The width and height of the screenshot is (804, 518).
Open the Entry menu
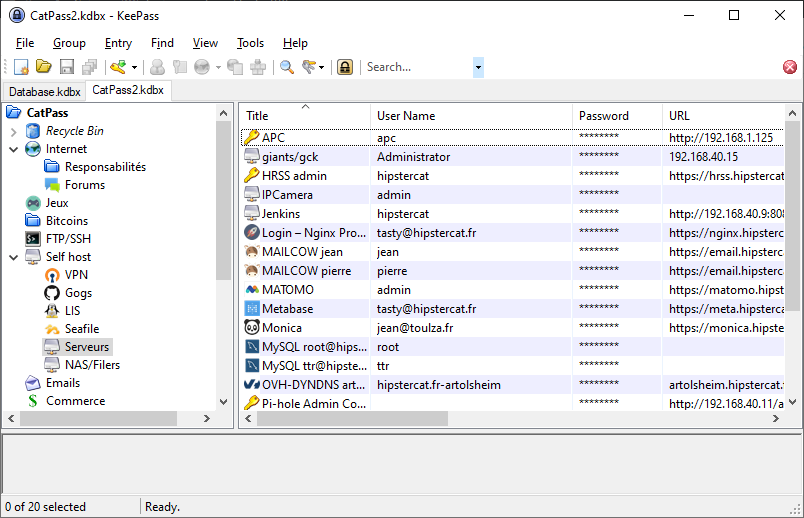pyautogui.click(x=118, y=43)
